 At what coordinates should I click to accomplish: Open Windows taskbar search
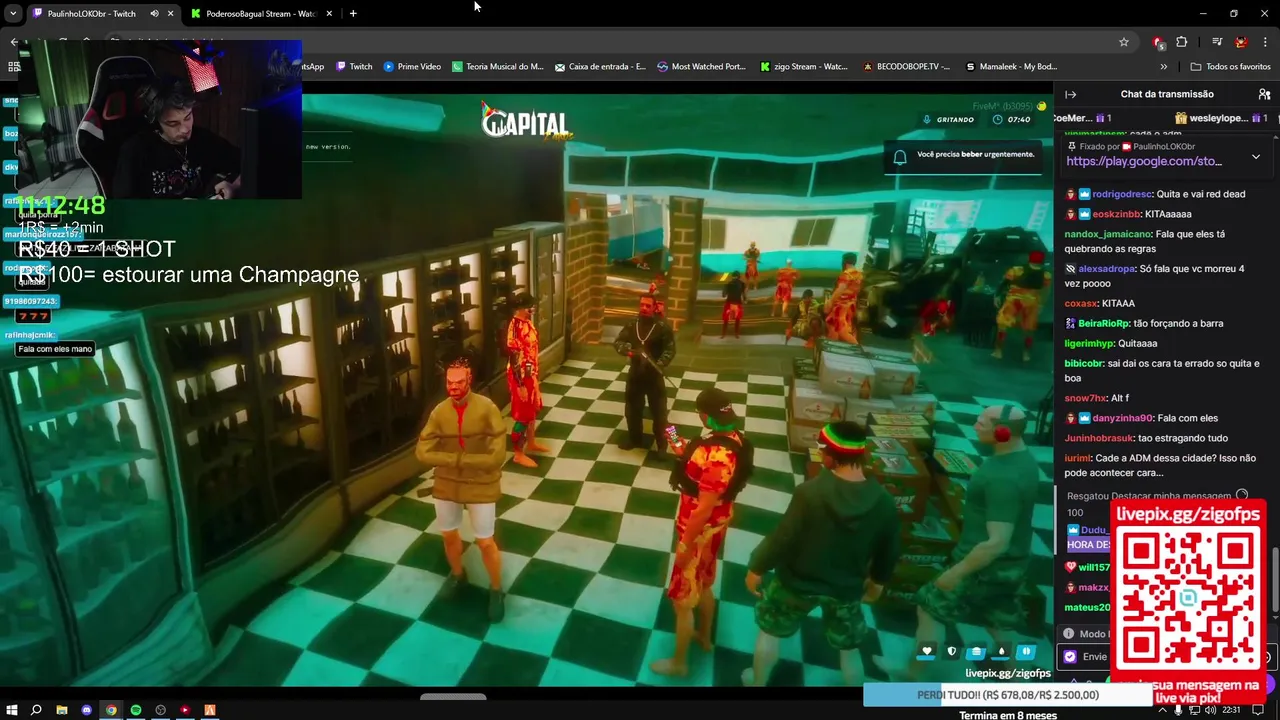pos(36,710)
